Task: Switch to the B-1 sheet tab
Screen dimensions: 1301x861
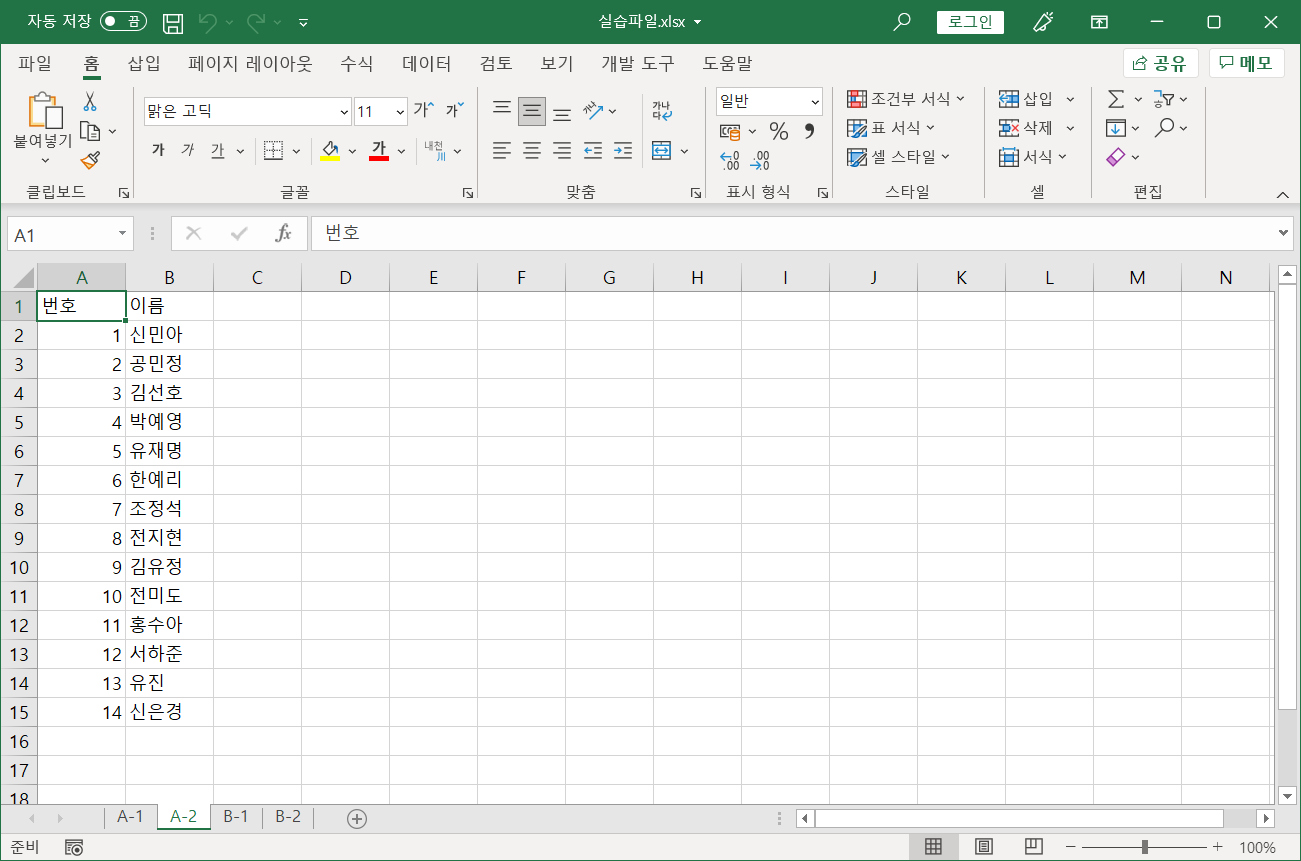Action: 236,817
